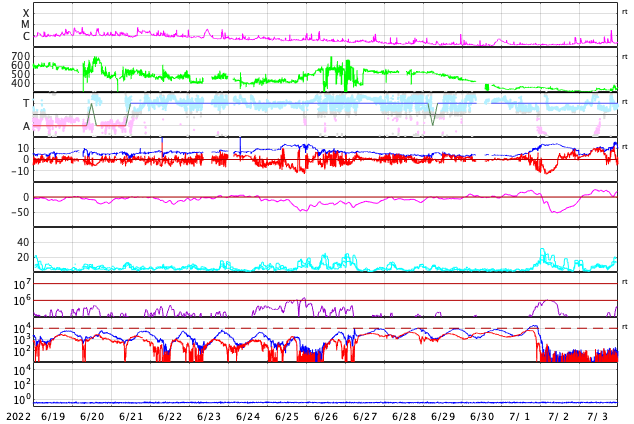Click the 10^2 tick in bottom panel

pyautogui.click(x=22, y=384)
